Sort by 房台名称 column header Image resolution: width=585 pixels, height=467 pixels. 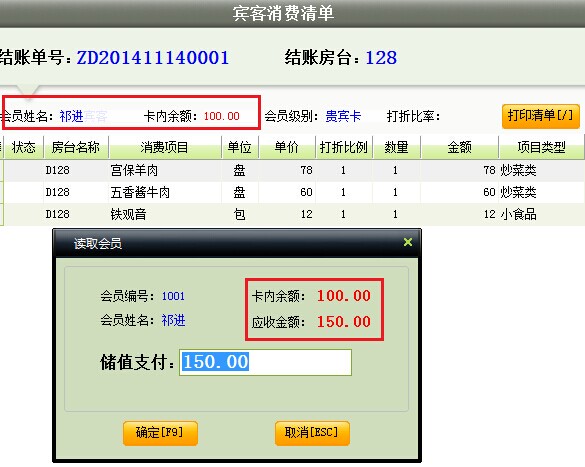[x=76, y=147]
